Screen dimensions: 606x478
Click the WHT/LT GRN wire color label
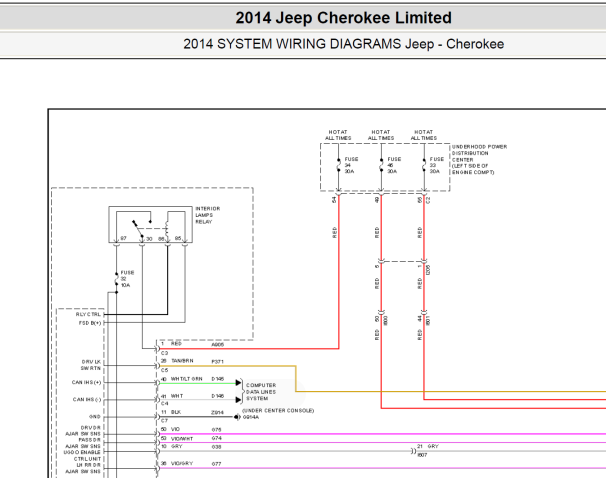point(186,379)
